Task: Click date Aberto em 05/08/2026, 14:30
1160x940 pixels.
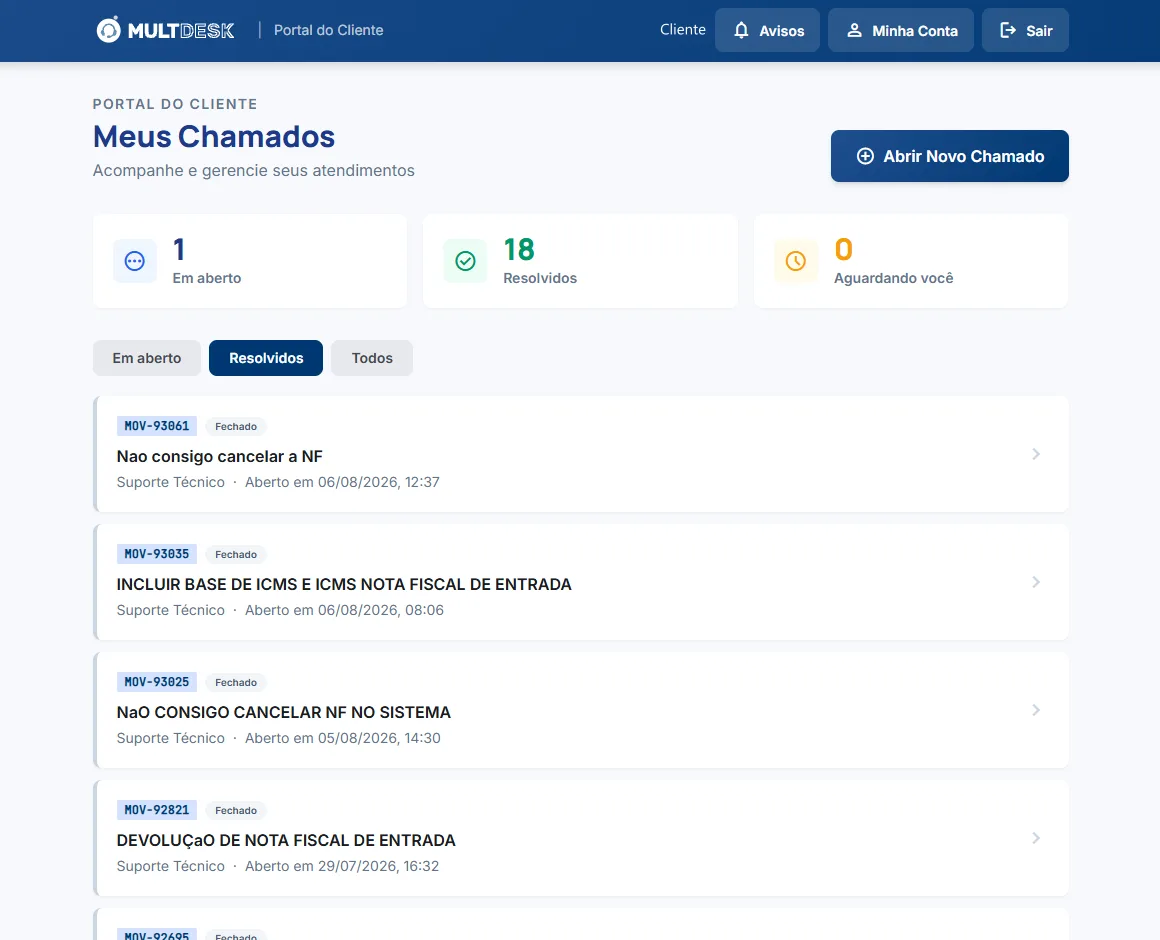Action: tap(343, 738)
